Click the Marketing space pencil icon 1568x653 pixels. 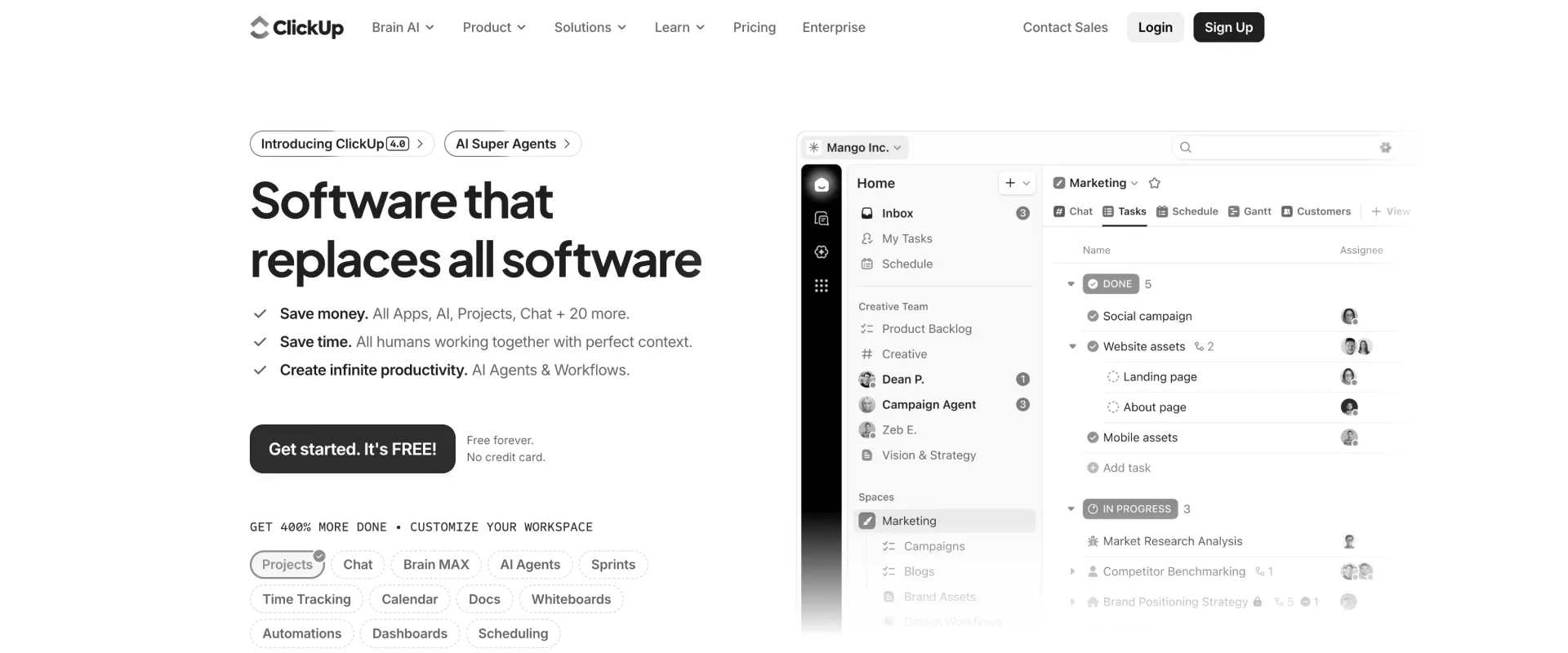[x=867, y=521]
